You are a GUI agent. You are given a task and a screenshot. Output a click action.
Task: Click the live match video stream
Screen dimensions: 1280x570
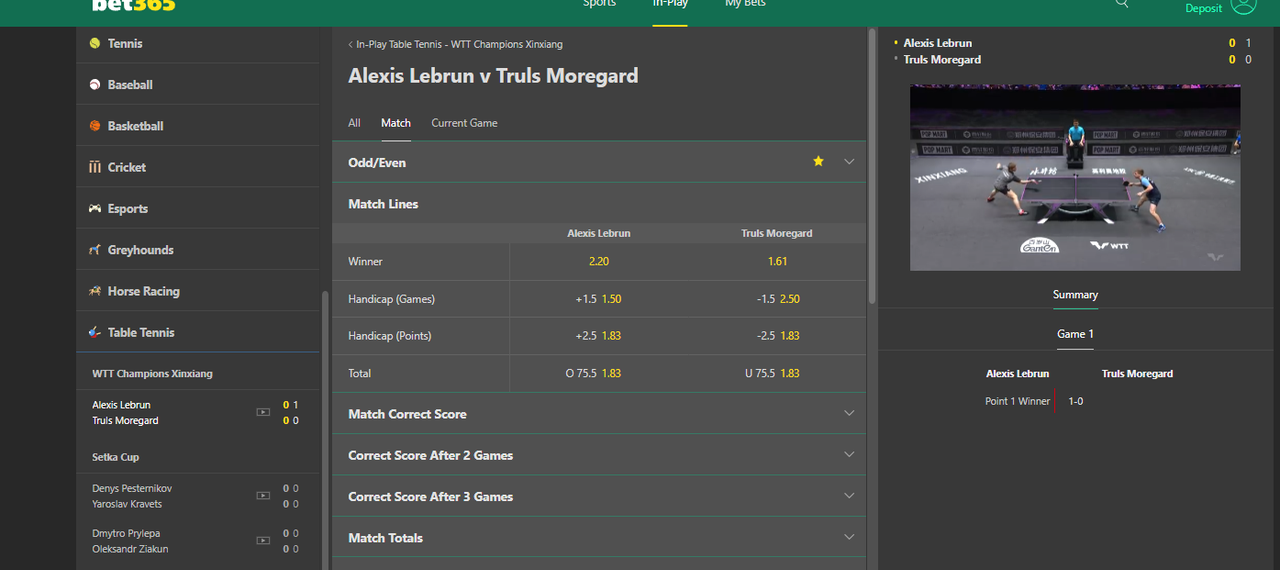(x=1075, y=177)
